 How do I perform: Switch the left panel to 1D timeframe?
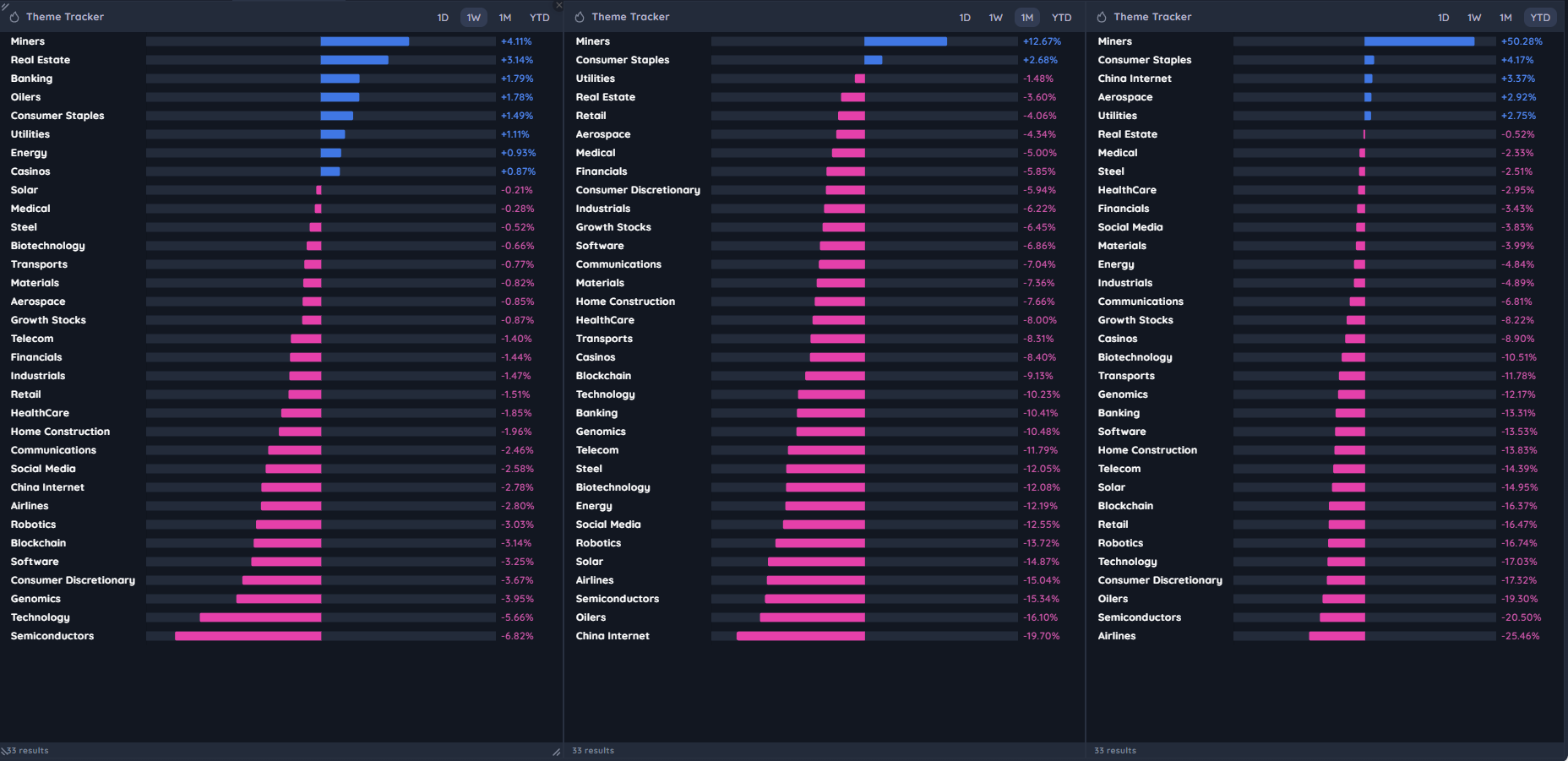[x=443, y=18]
